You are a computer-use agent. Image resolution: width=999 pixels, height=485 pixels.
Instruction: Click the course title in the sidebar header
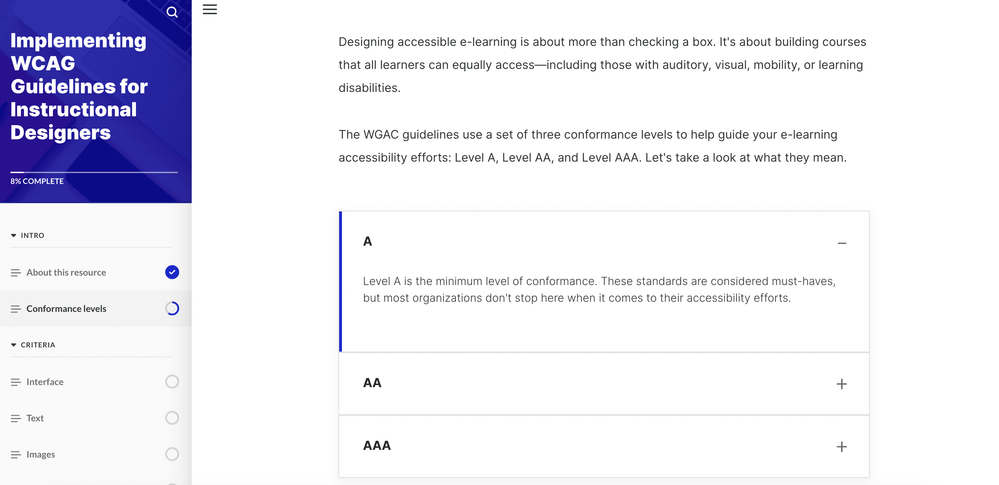coord(79,87)
